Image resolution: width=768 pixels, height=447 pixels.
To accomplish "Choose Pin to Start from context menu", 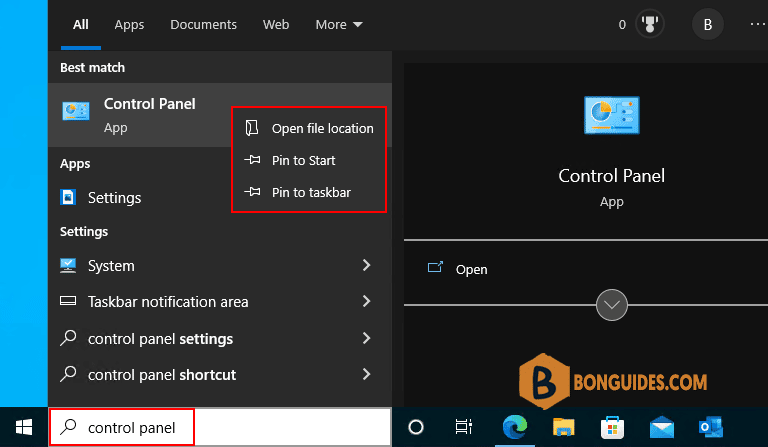I will click(x=309, y=160).
